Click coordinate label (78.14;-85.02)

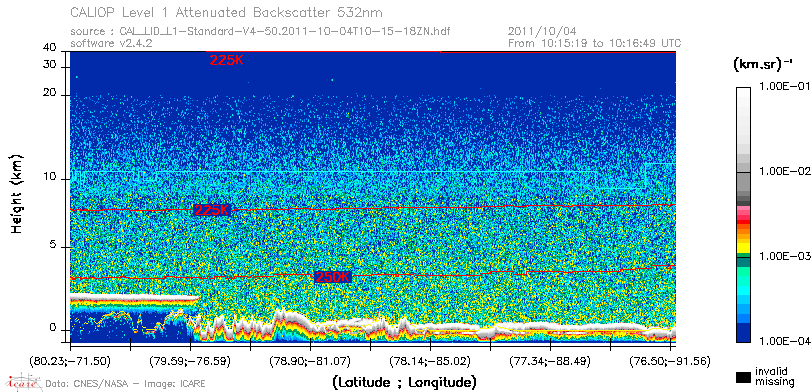point(430,361)
